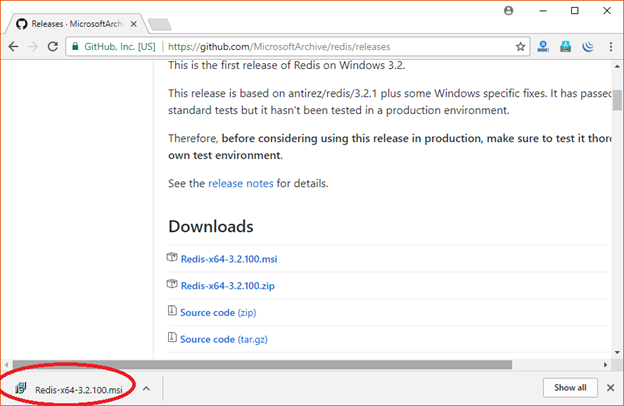Reload the GitHub releases page
624x406 pixels.
[x=52, y=46]
